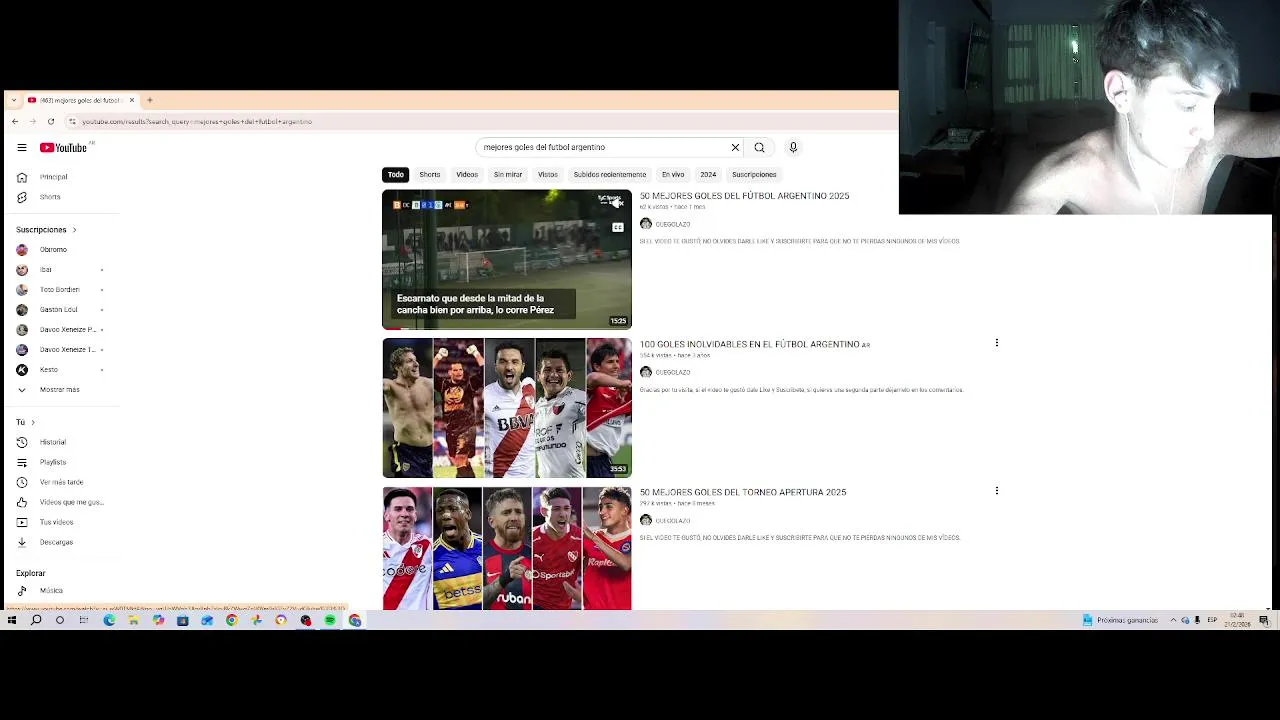Open options for 100 Goles Inolvidables video
The height and width of the screenshot is (720, 1280).
tap(996, 343)
